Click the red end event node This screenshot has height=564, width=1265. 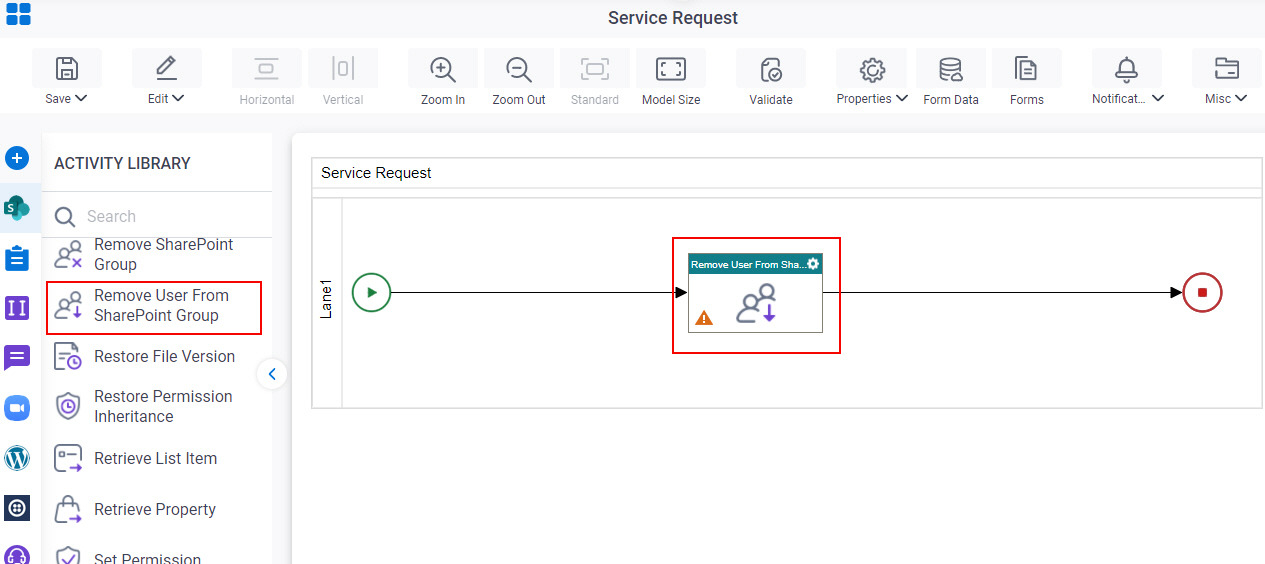coord(1202,293)
